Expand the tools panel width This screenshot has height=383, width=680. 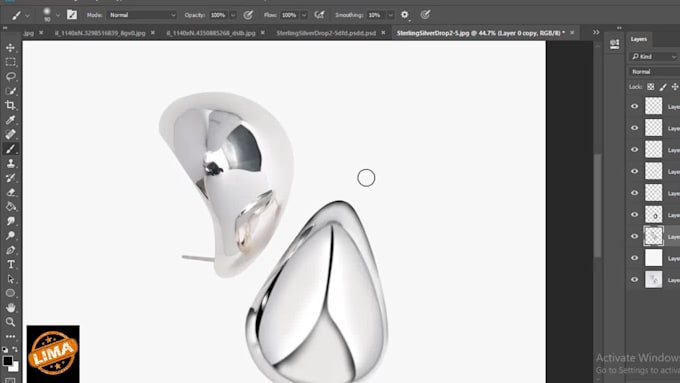click(5, 28)
